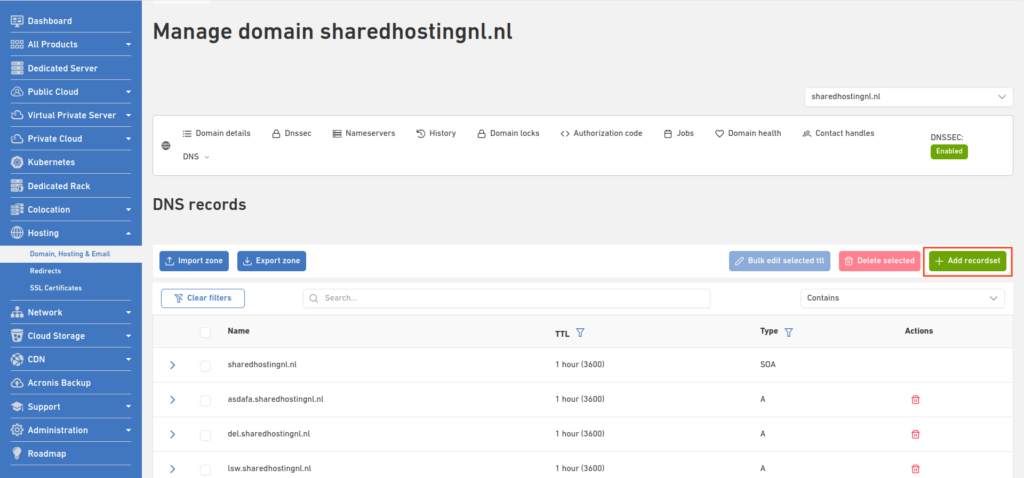Open the Contains filter mode dropdown
The height and width of the screenshot is (478, 1024).
pyautogui.click(x=902, y=298)
